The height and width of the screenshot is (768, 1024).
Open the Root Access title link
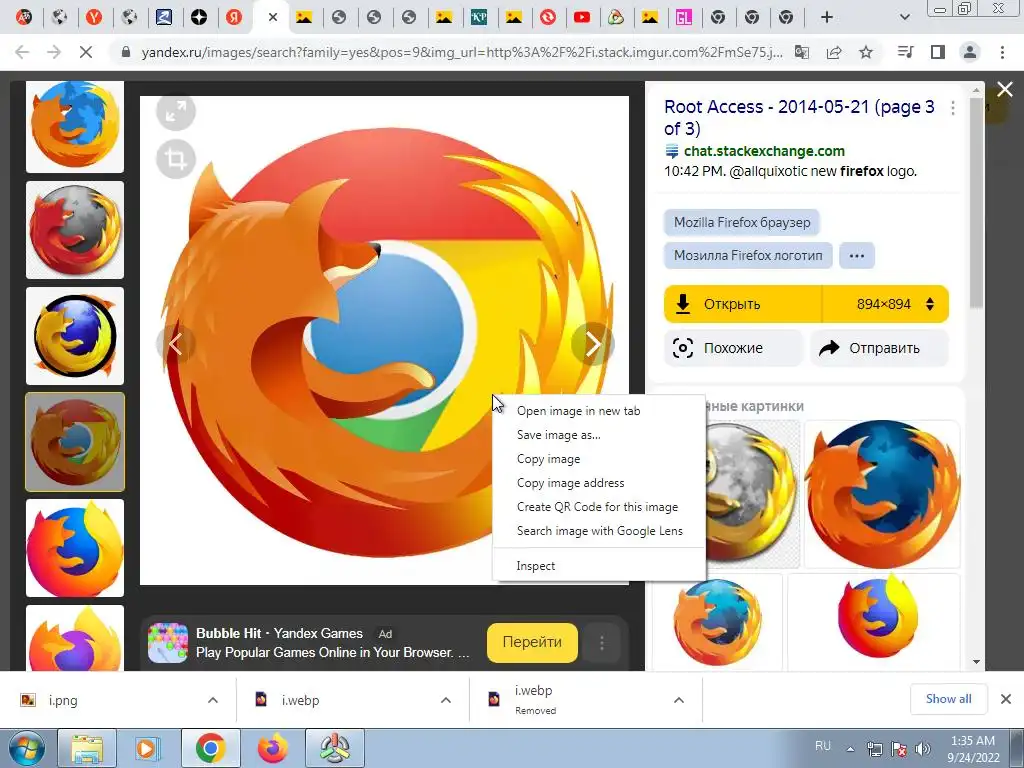pyautogui.click(x=799, y=118)
